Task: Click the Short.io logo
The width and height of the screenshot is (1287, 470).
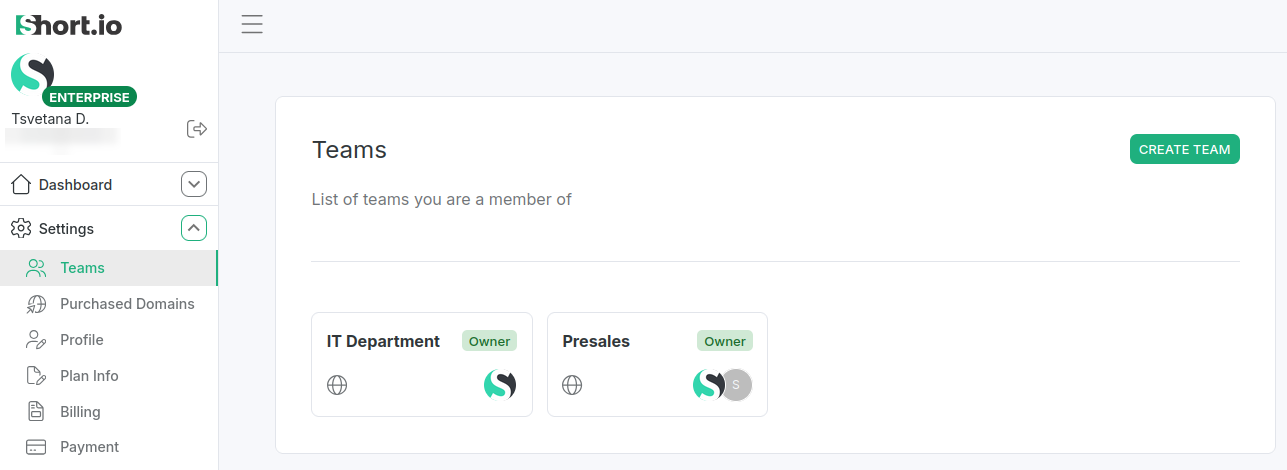Action: (69, 26)
